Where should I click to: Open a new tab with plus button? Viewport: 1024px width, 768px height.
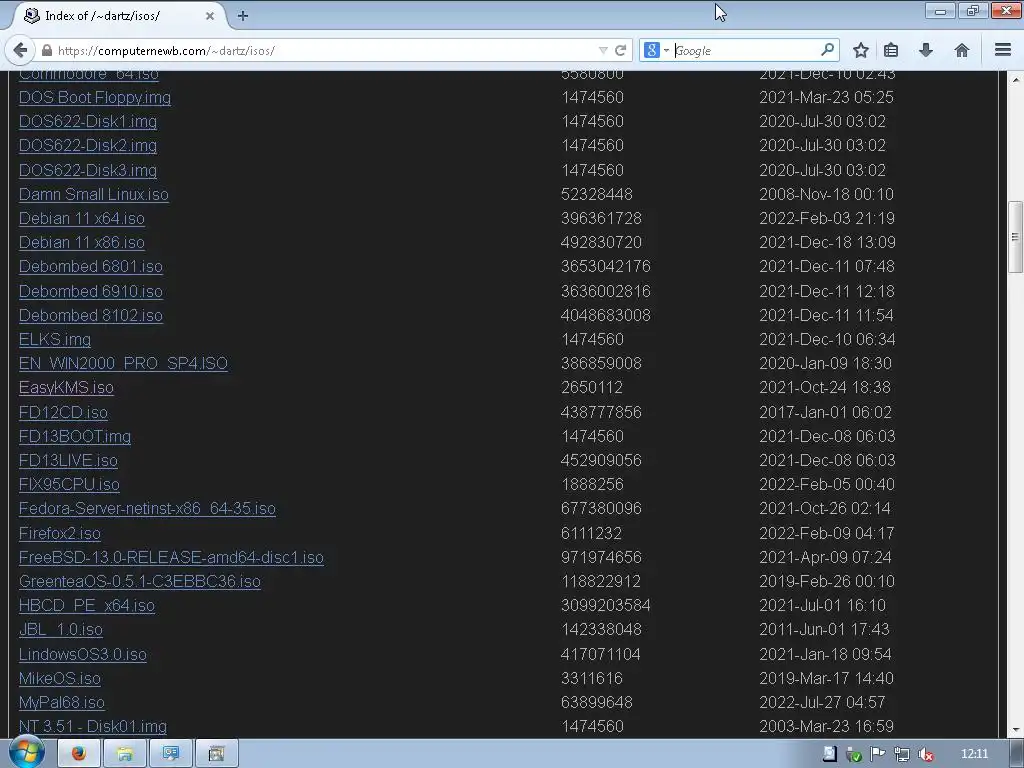coord(243,16)
